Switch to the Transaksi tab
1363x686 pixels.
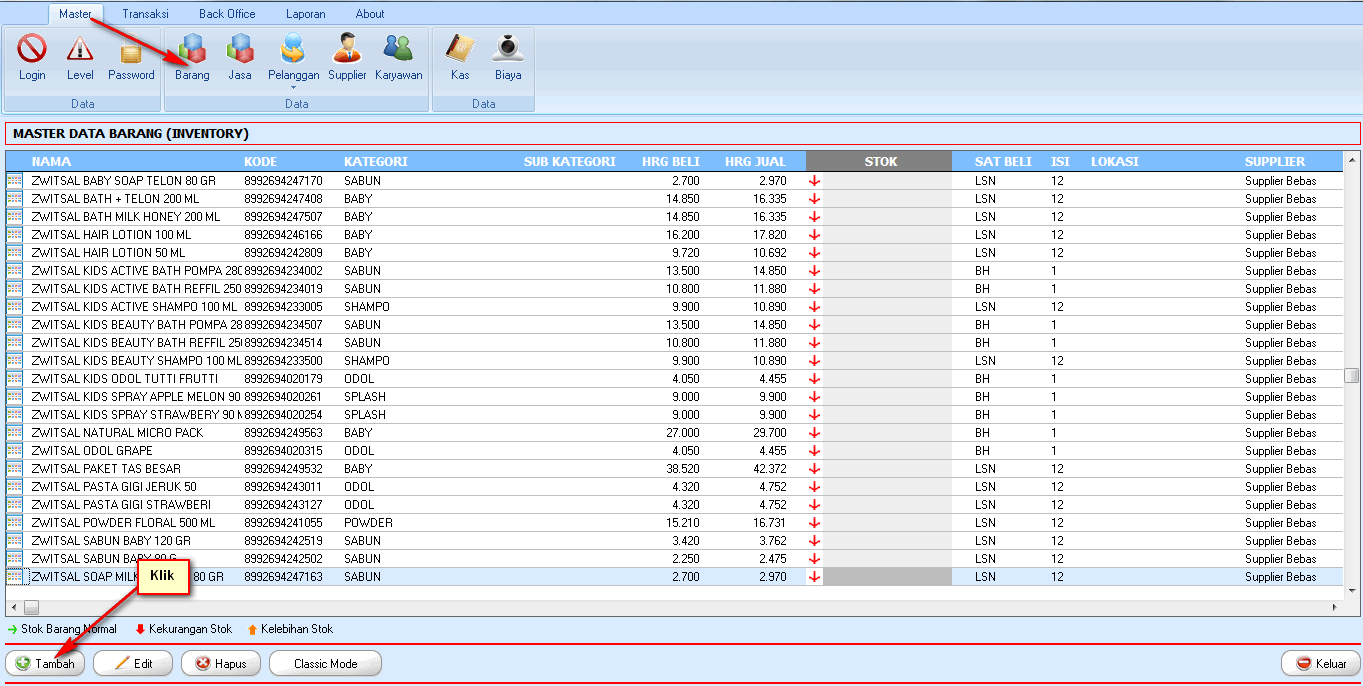pyautogui.click(x=144, y=13)
